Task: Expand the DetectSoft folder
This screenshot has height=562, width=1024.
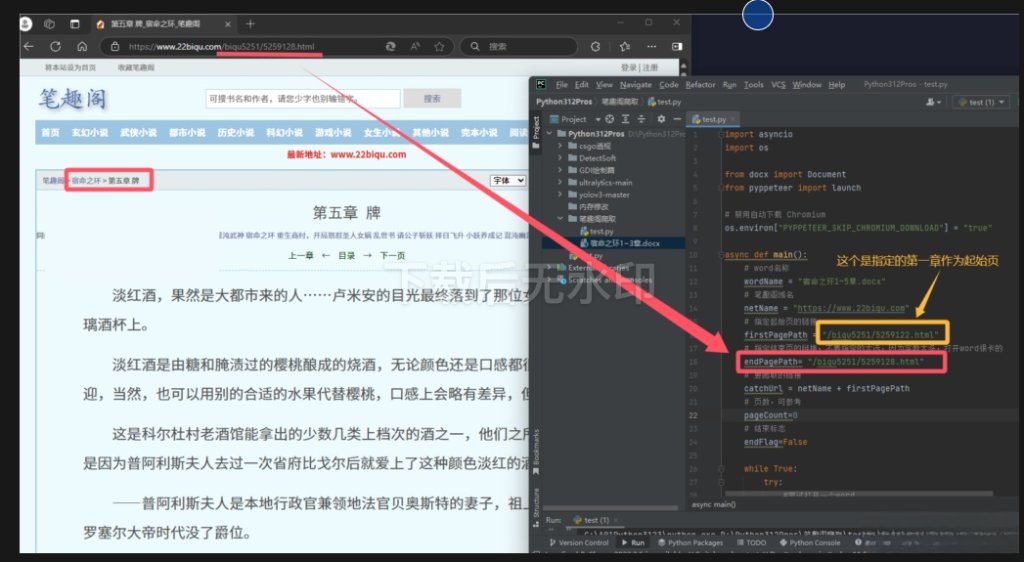Action: pos(560,158)
